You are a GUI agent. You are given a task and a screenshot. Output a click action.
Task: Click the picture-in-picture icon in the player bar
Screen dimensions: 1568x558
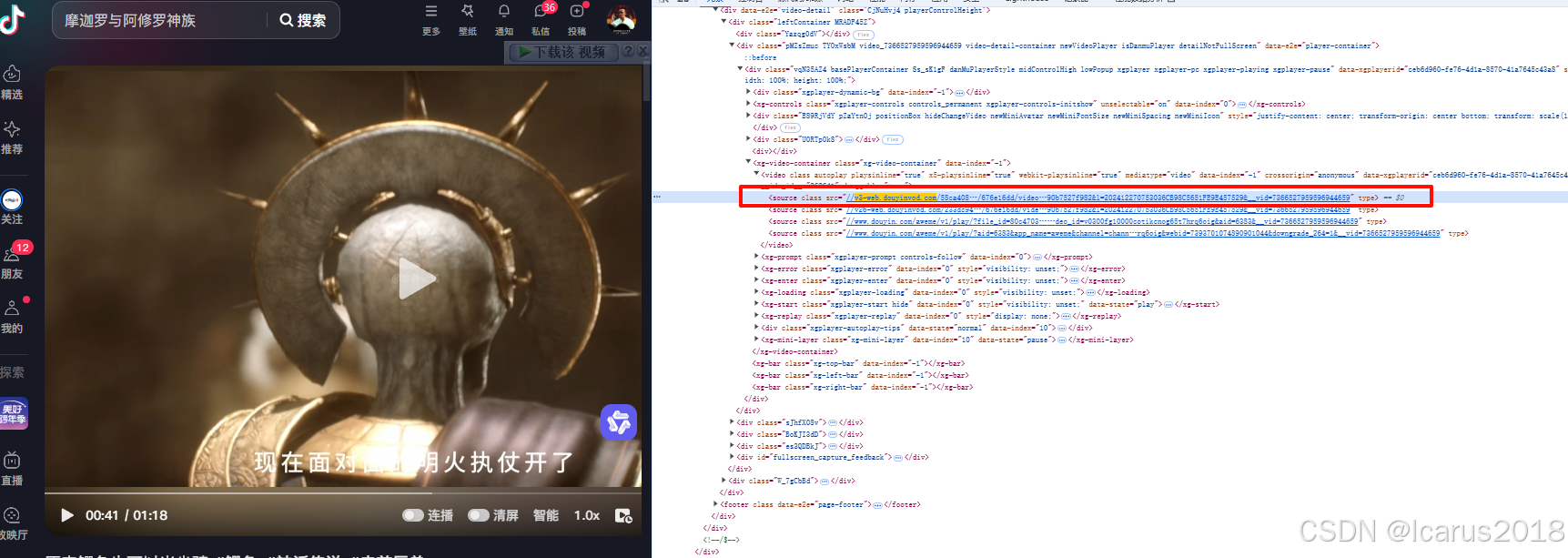(623, 515)
